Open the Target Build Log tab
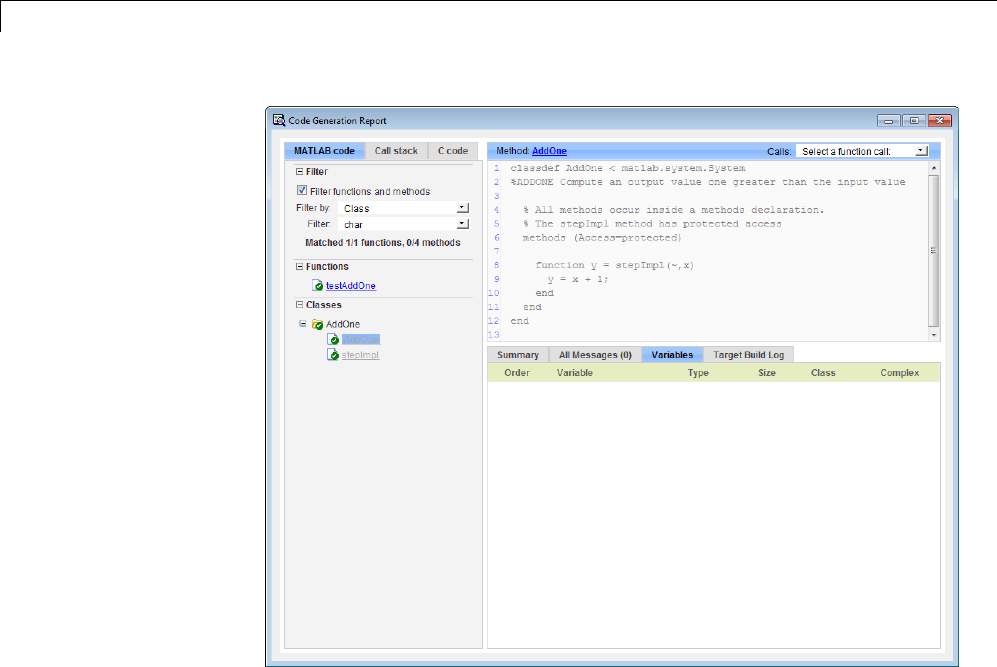The height and width of the screenshot is (667, 997). [x=748, y=355]
